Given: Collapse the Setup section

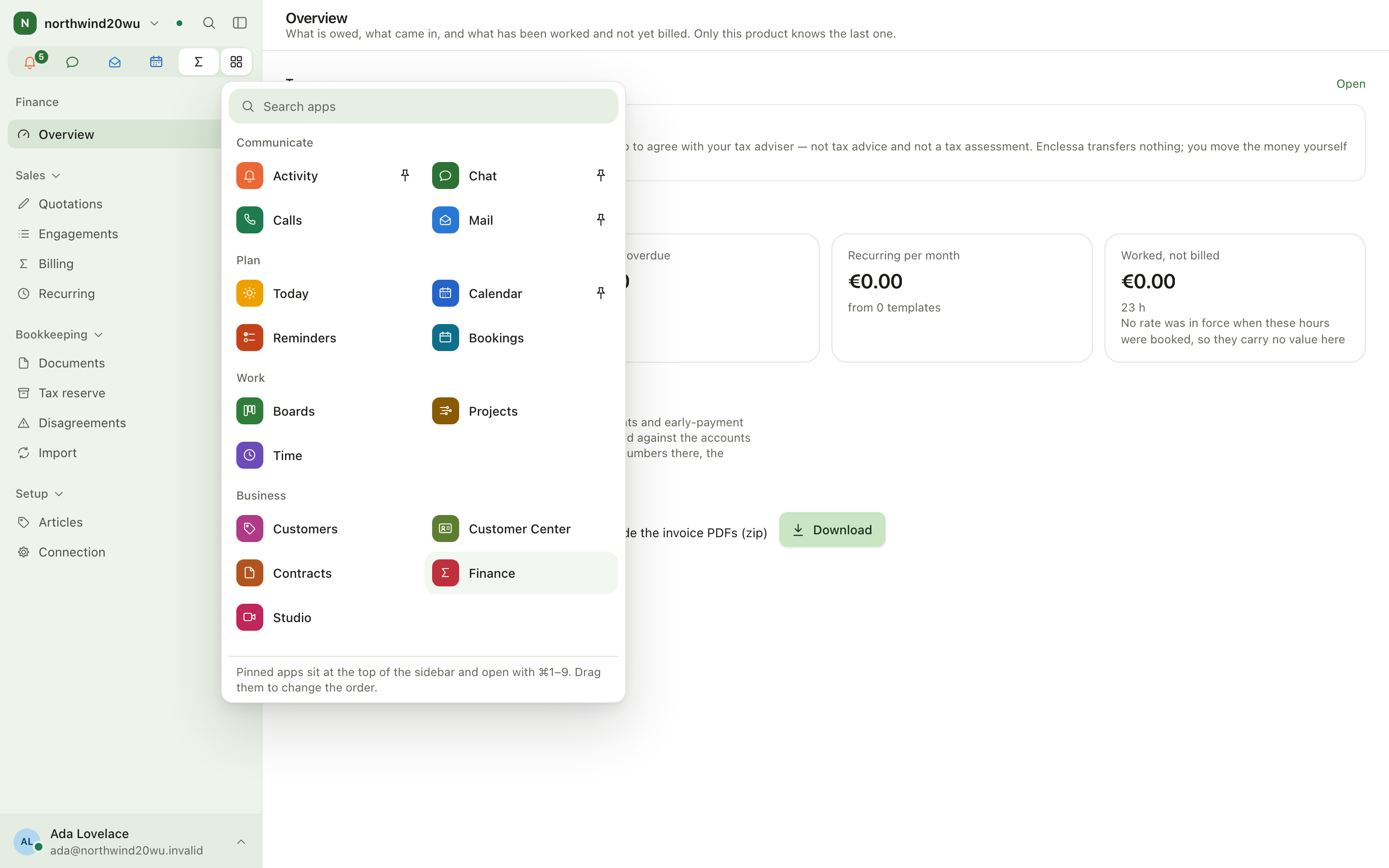Looking at the screenshot, I should 39,493.
